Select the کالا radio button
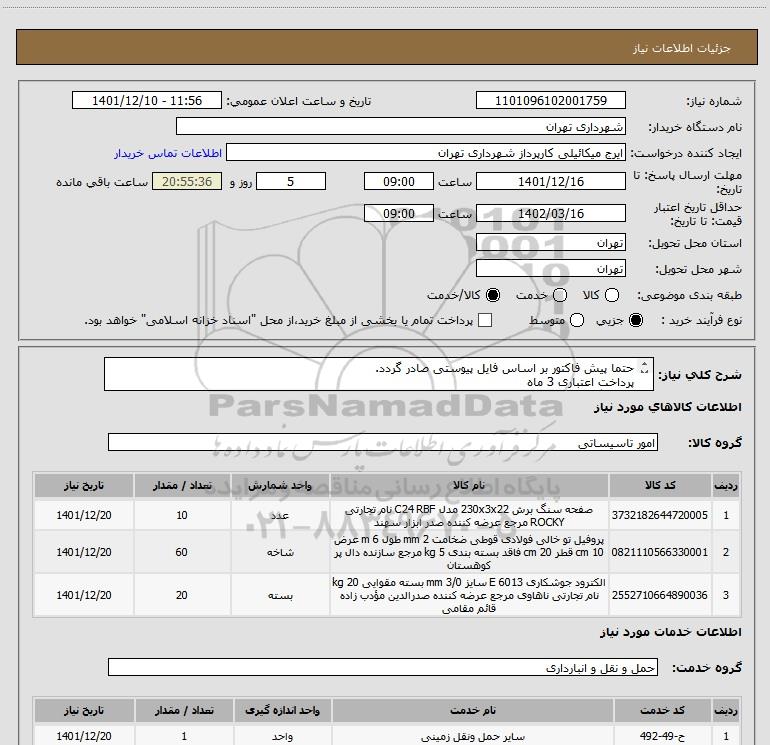 (611, 295)
